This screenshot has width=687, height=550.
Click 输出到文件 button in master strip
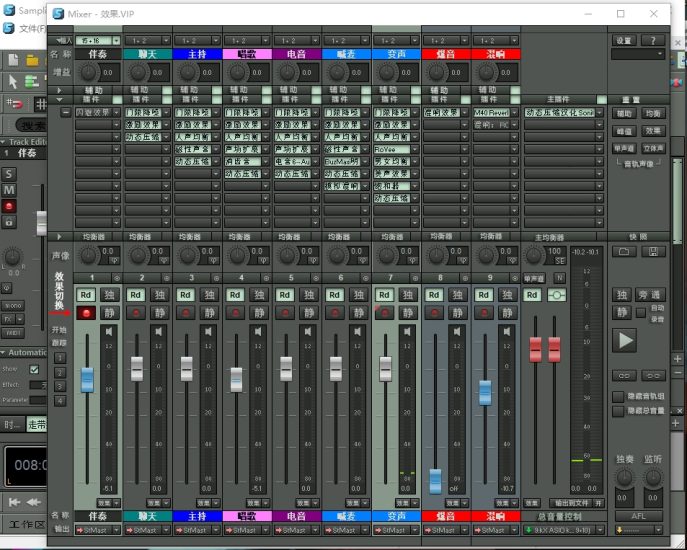tap(571, 503)
